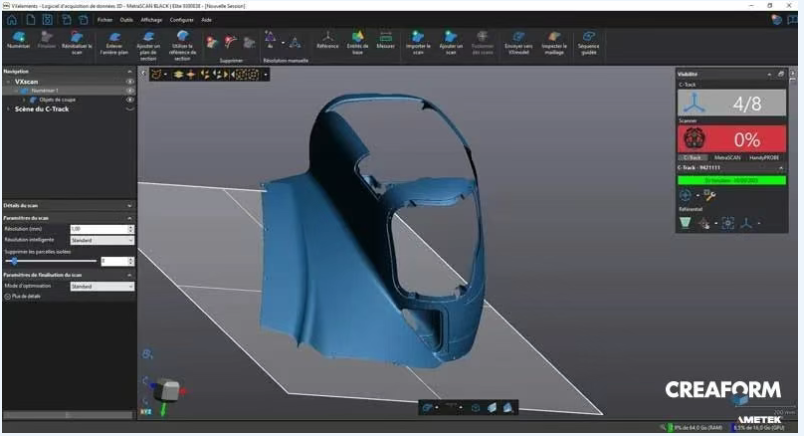Expand Scène du C-Track tree node
This screenshot has height=436, width=804.
click(x=8, y=109)
